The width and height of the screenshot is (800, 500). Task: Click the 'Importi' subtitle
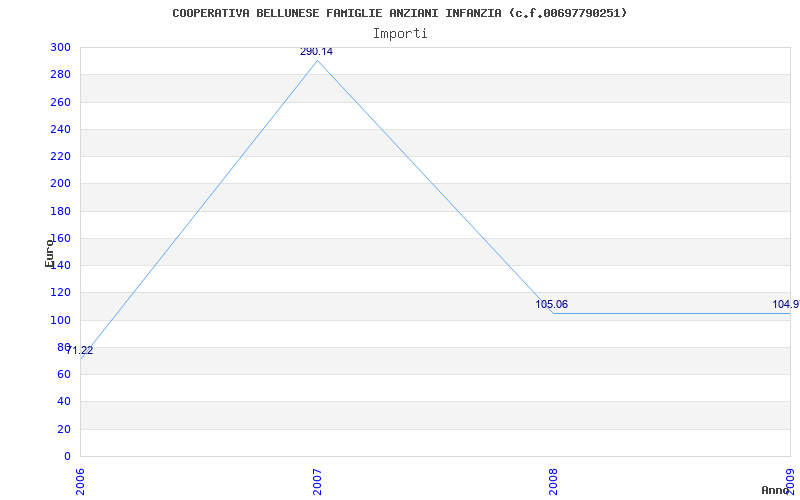point(399,34)
